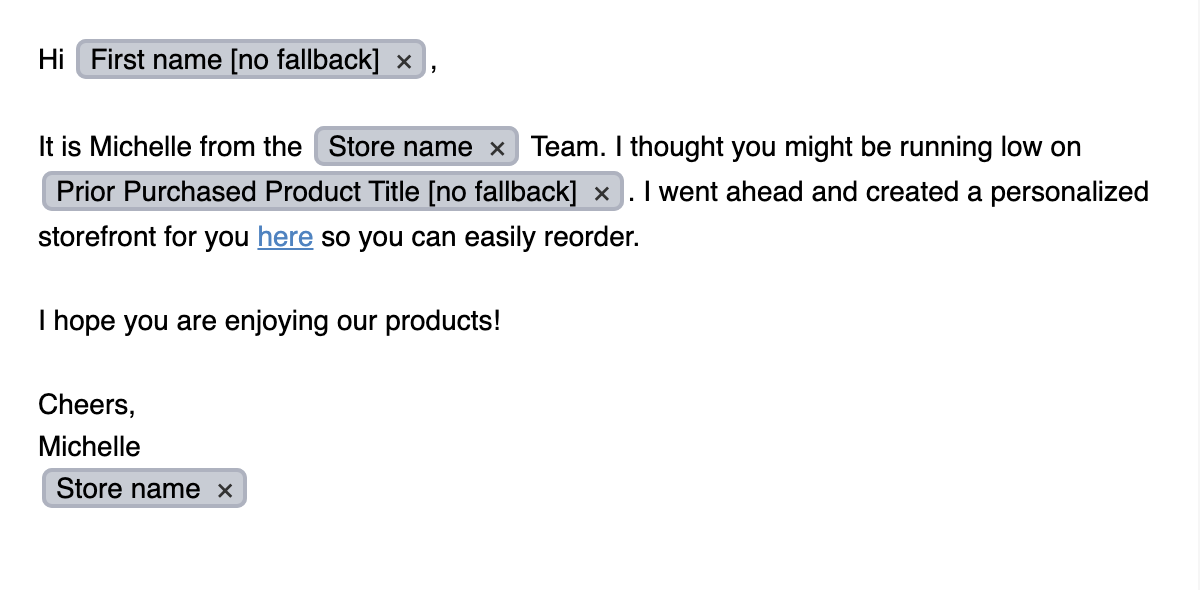Select the First name [no fallback] tag
The height and width of the screenshot is (590, 1200).
(x=235, y=60)
